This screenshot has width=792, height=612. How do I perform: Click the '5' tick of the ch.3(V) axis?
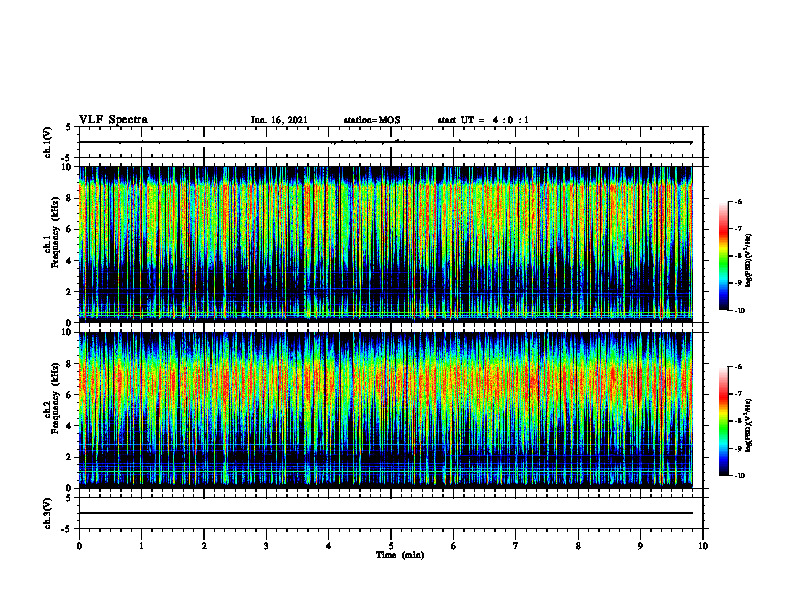(x=70, y=498)
